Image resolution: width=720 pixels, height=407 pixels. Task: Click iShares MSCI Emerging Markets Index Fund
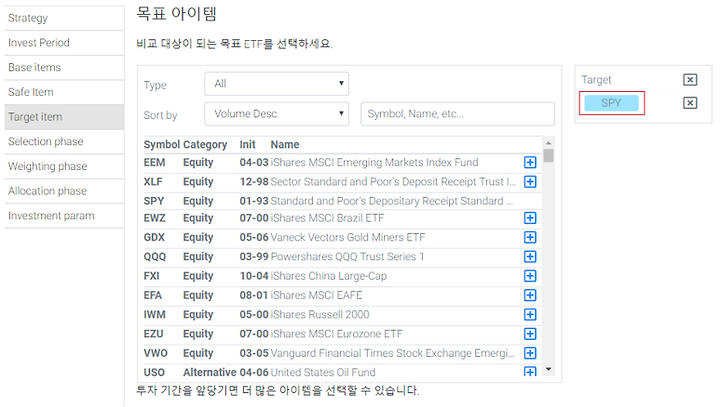pos(374,162)
